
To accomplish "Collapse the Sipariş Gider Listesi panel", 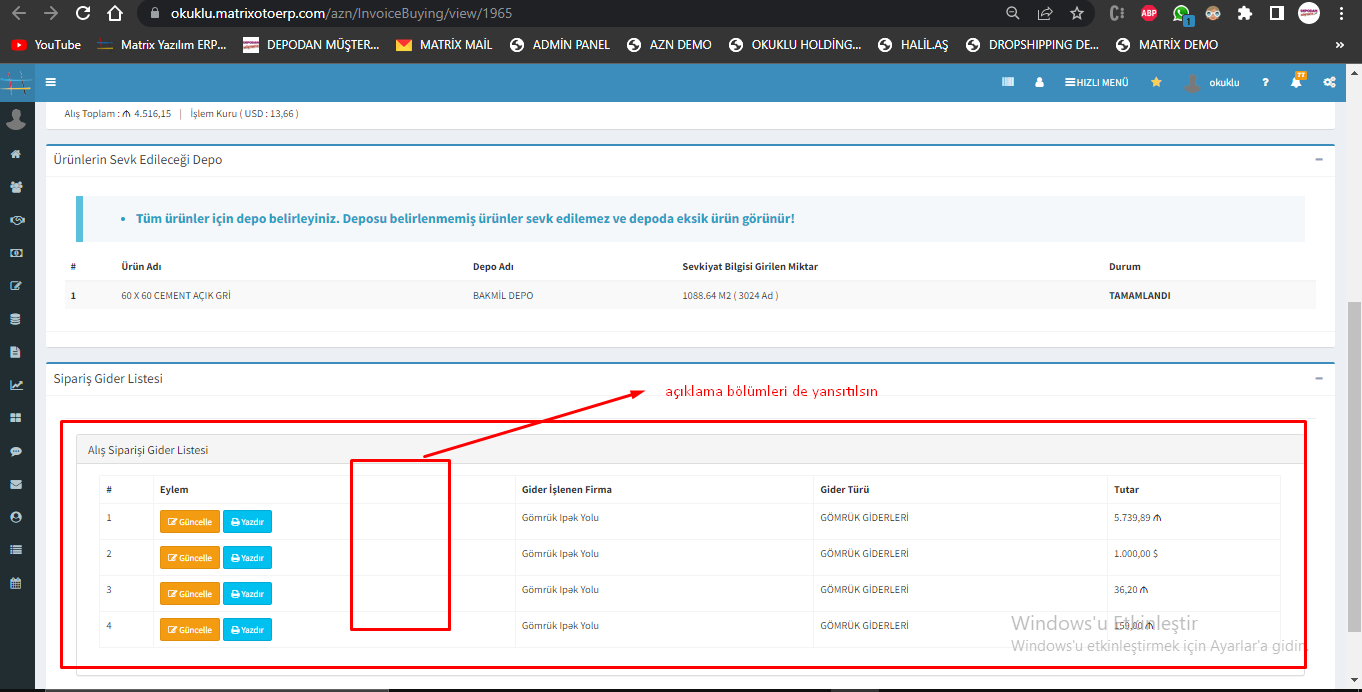I will pyautogui.click(x=1319, y=379).
